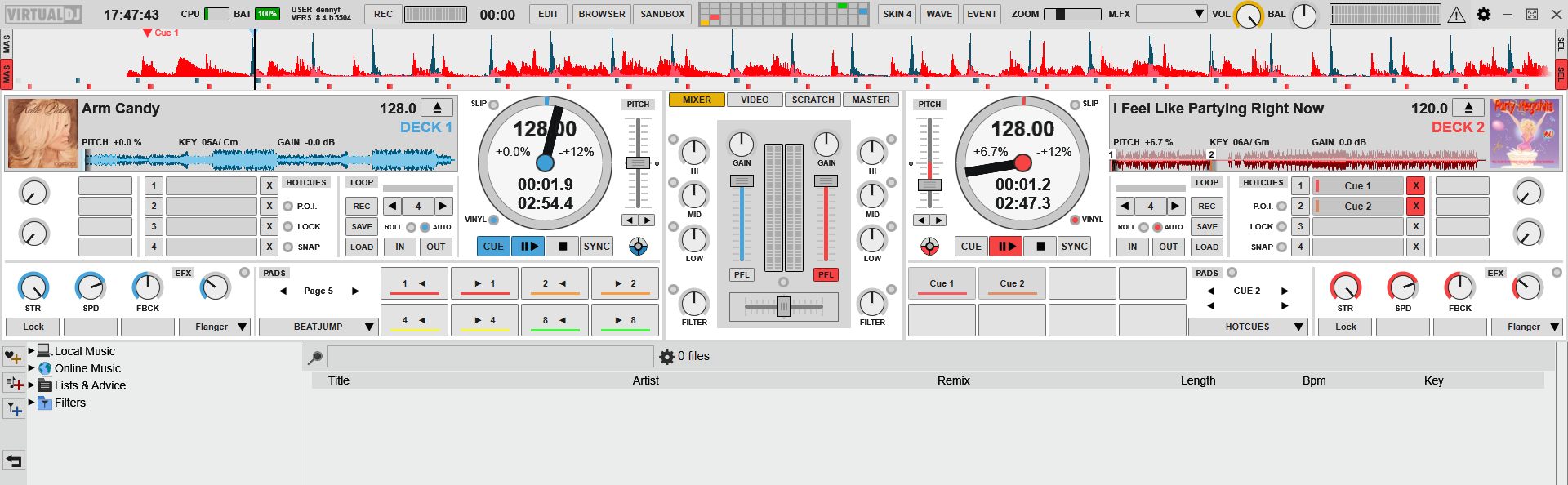The image size is (1568, 485).
Task: Switch to the SCRATCH tab
Action: 813,100
